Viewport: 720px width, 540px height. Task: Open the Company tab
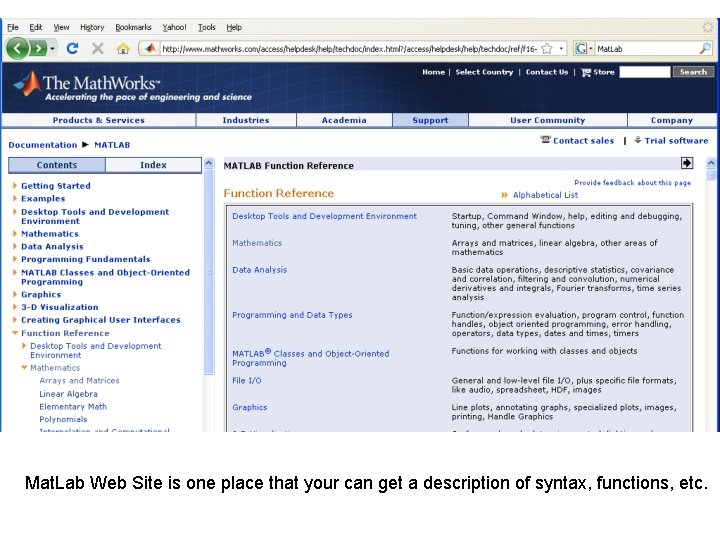click(x=672, y=120)
